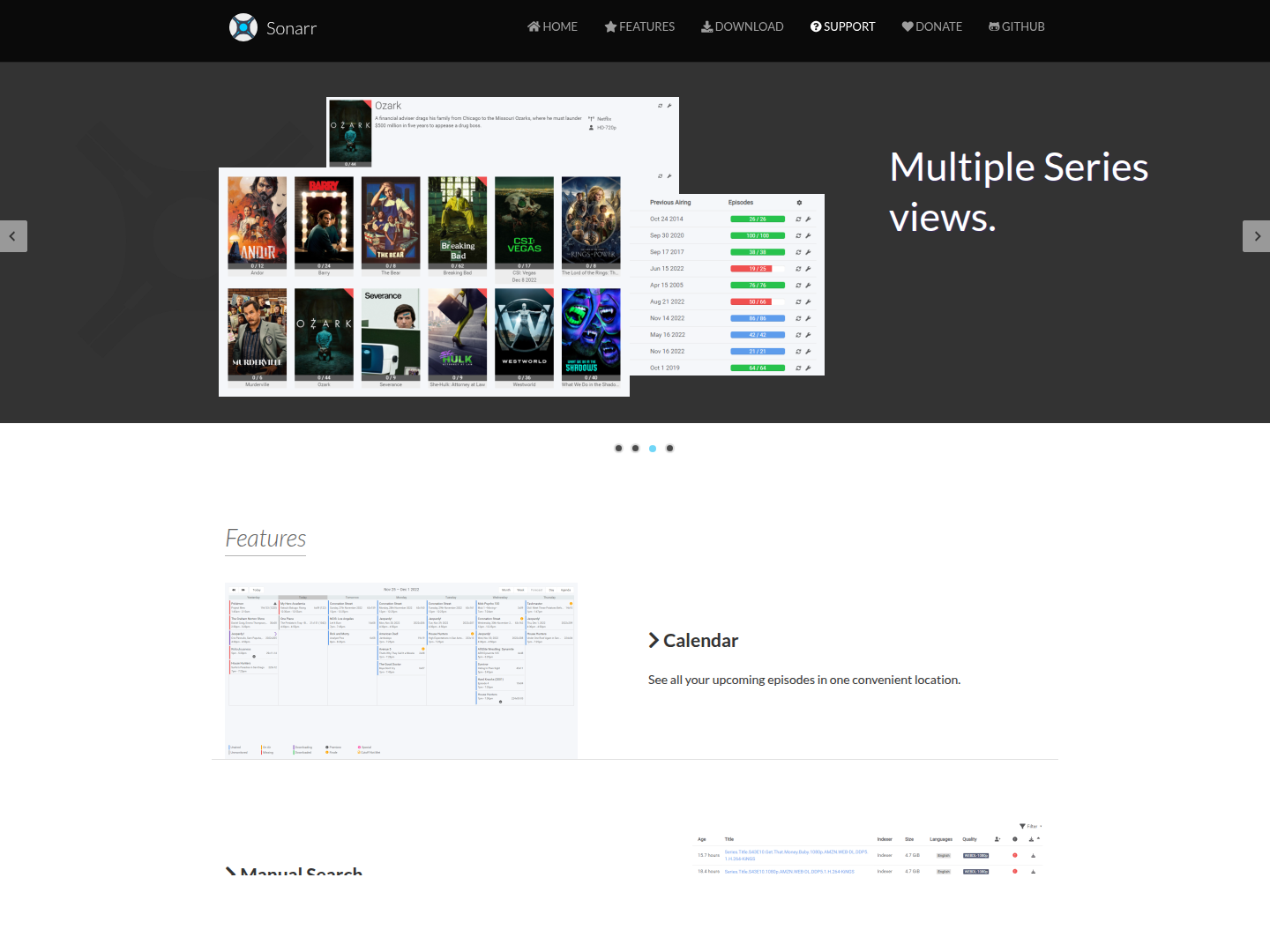The height and width of the screenshot is (952, 1270).
Task: Select SUPPORT in the navigation bar
Action: (x=843, y=26)
